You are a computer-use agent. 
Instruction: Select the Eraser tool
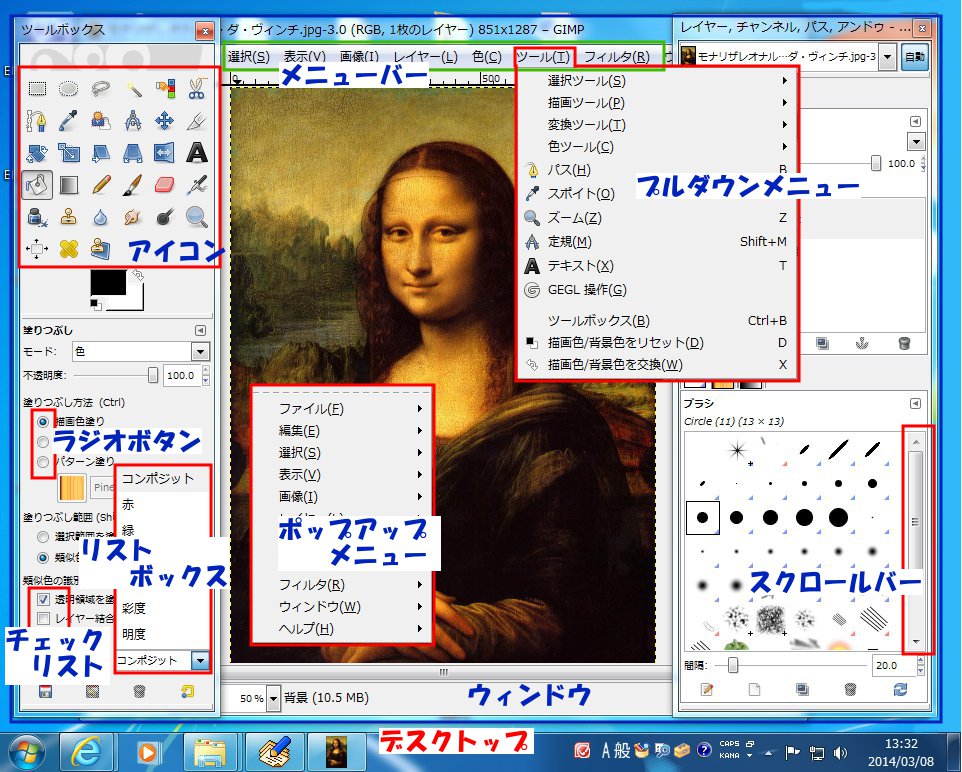[164, 185]
